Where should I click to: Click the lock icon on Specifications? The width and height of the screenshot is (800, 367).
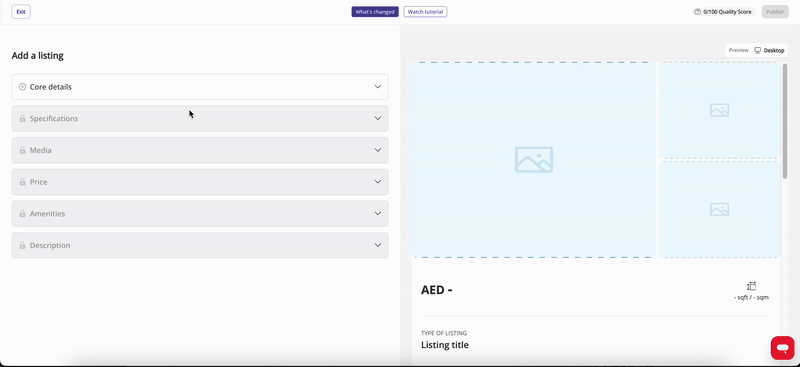(22, 118)
